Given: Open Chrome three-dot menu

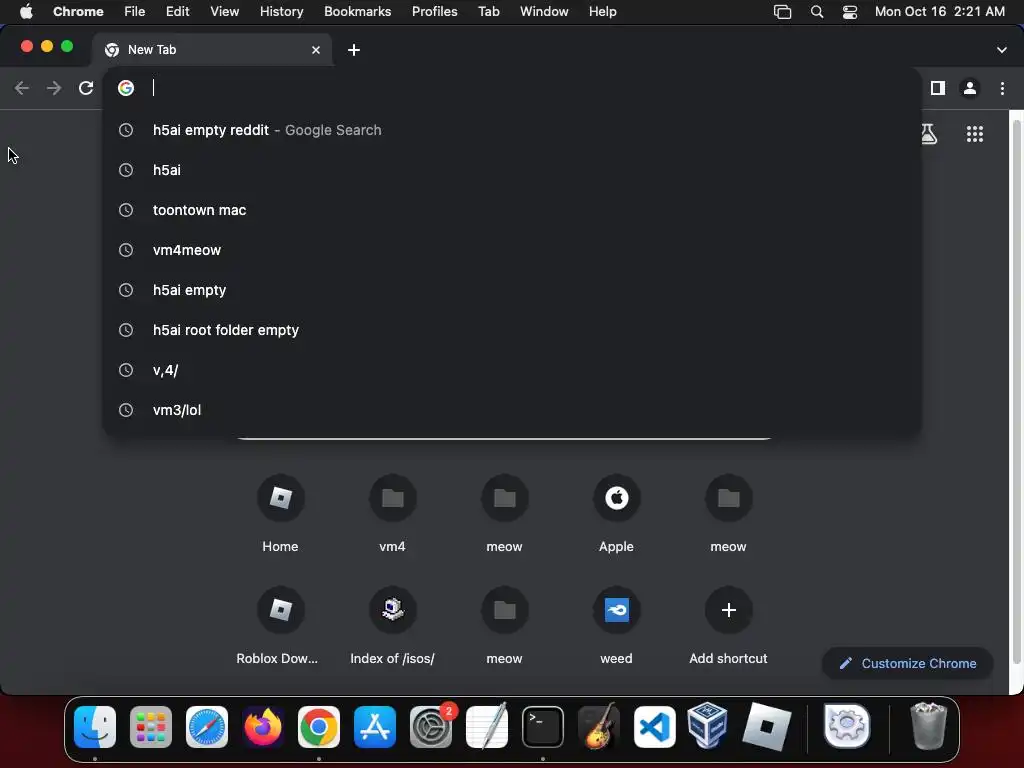Looking at the screenshot, I should point(1002,88).
